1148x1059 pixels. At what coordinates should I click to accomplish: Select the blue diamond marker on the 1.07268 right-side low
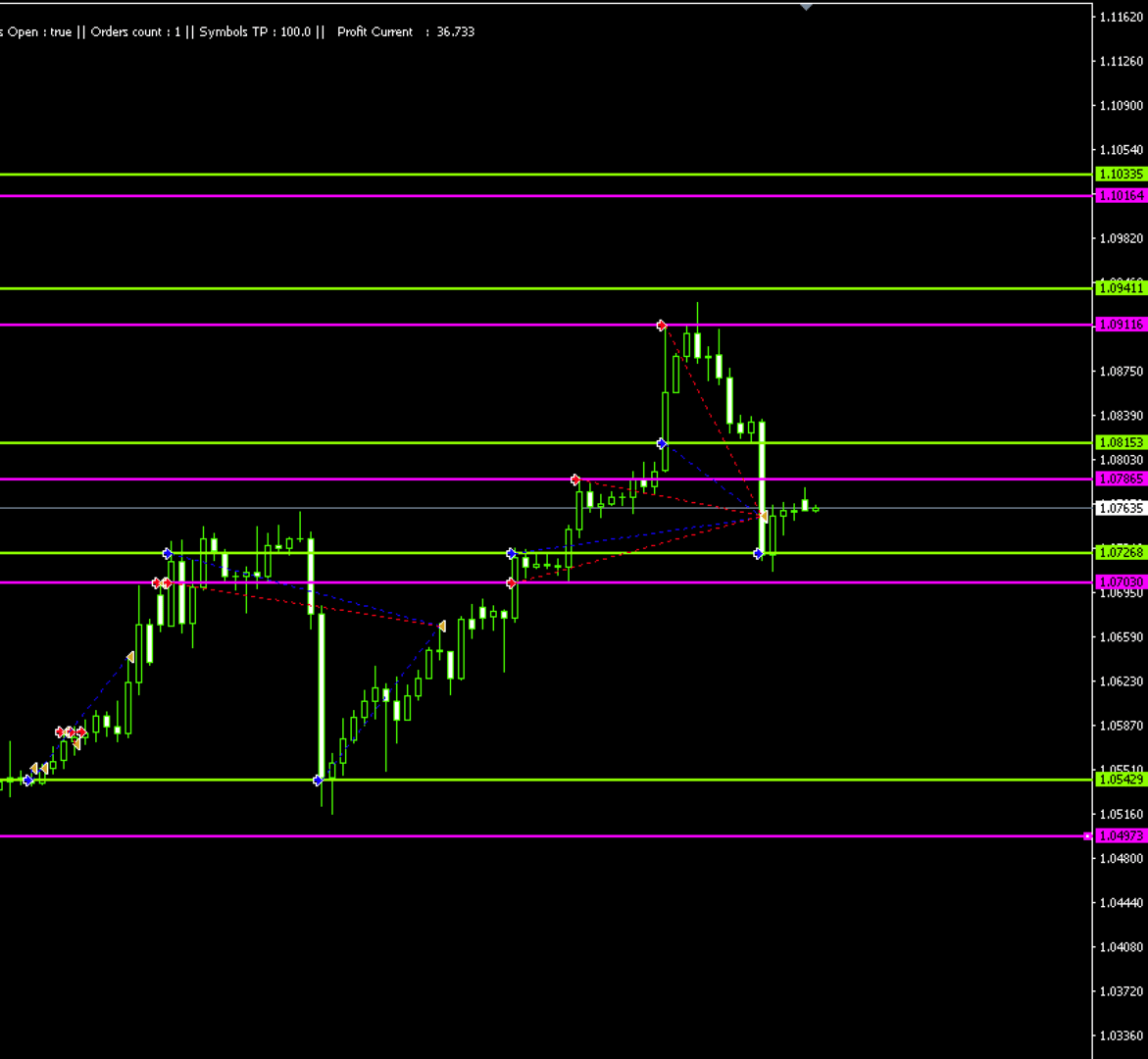758,553
